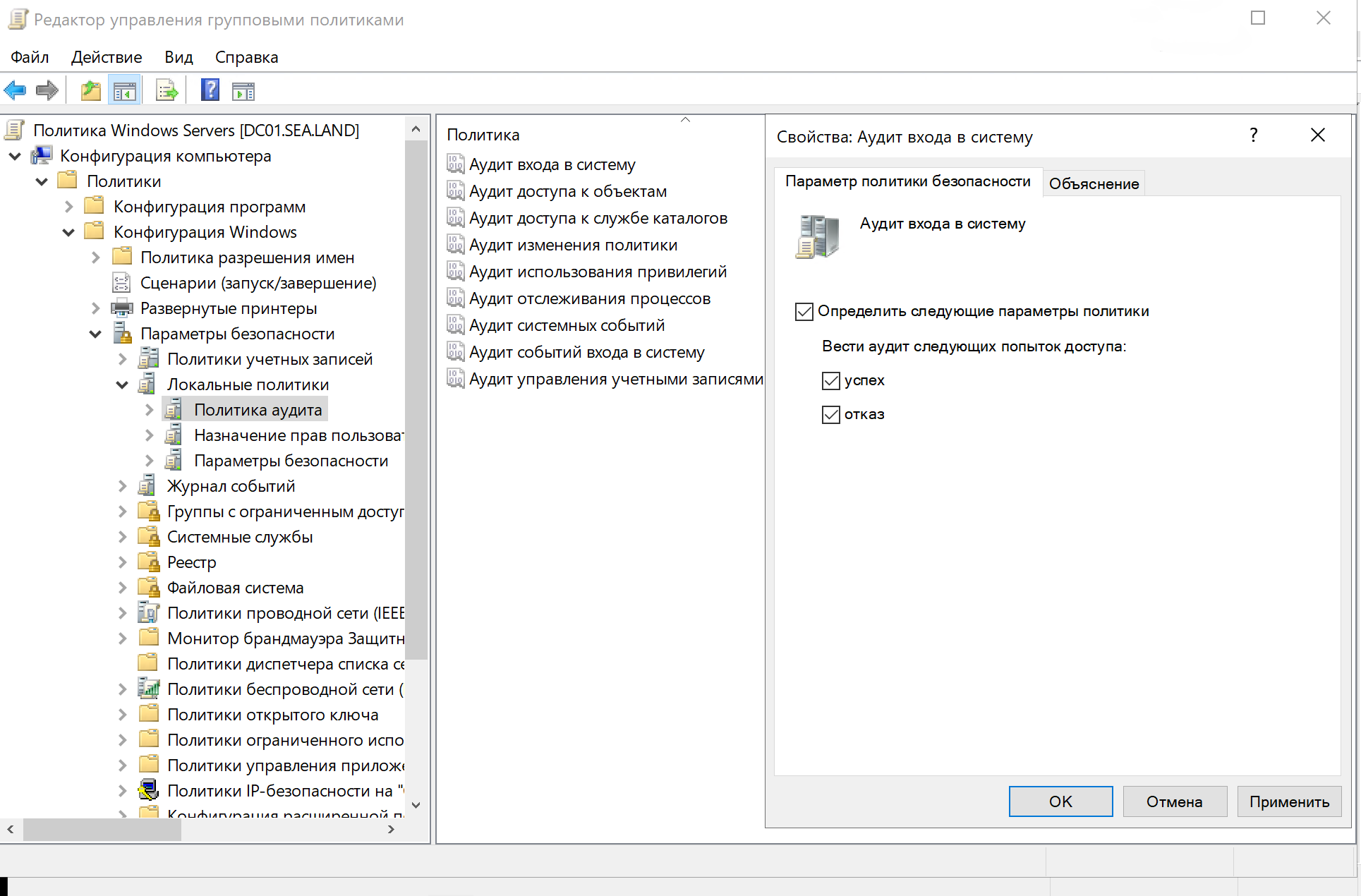The image size is (1361, 896).
Task: Uncheck the 'отказ' audit checkbox
Action: click(830, 414)
